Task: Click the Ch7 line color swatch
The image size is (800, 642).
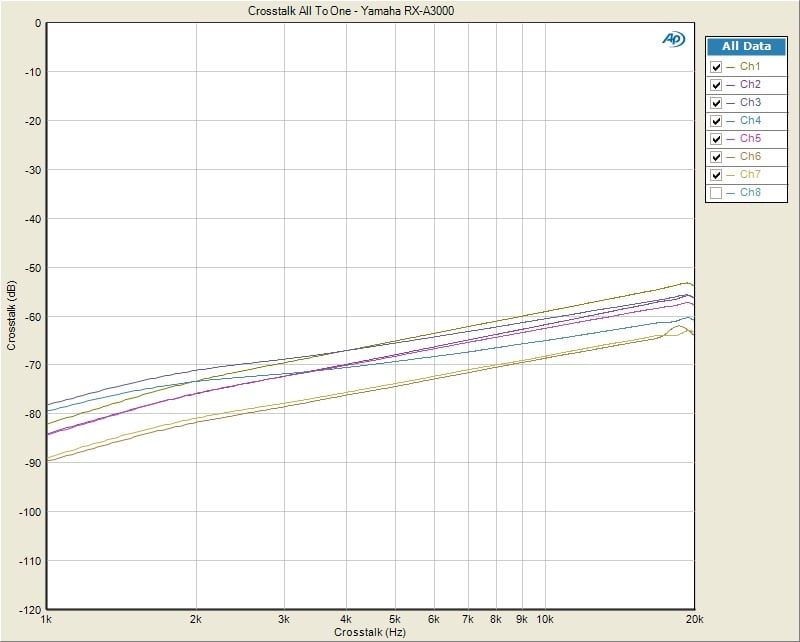Action: click(x=731, y=175)
